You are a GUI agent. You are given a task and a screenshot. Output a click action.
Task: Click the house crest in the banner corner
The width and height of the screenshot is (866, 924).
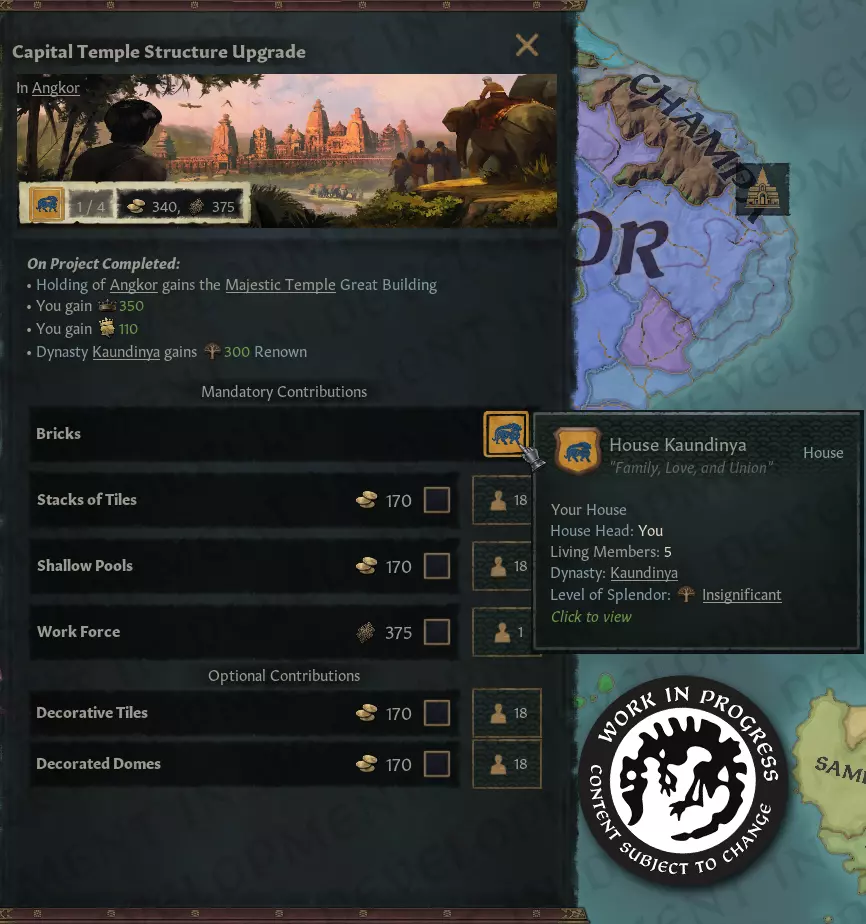coord(47,204)
